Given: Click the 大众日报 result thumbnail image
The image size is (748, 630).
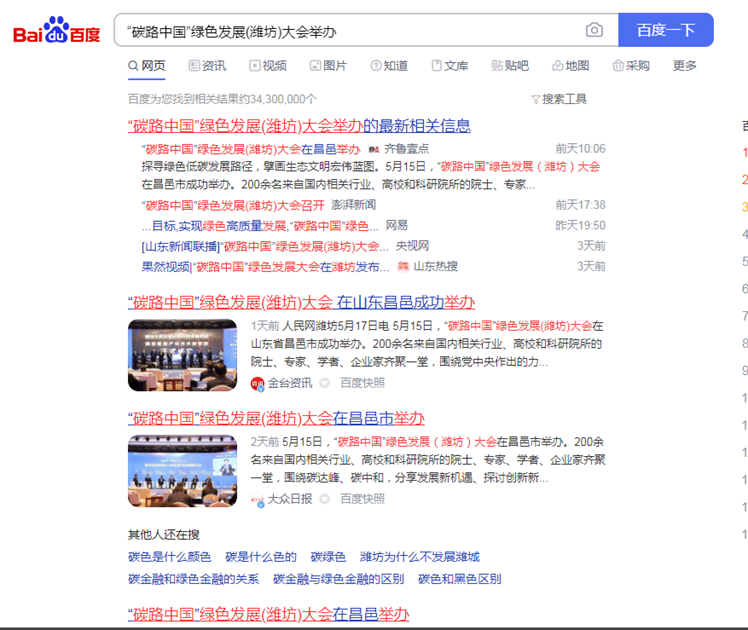Looking at the screenshot, I should [x=182, y=471].
